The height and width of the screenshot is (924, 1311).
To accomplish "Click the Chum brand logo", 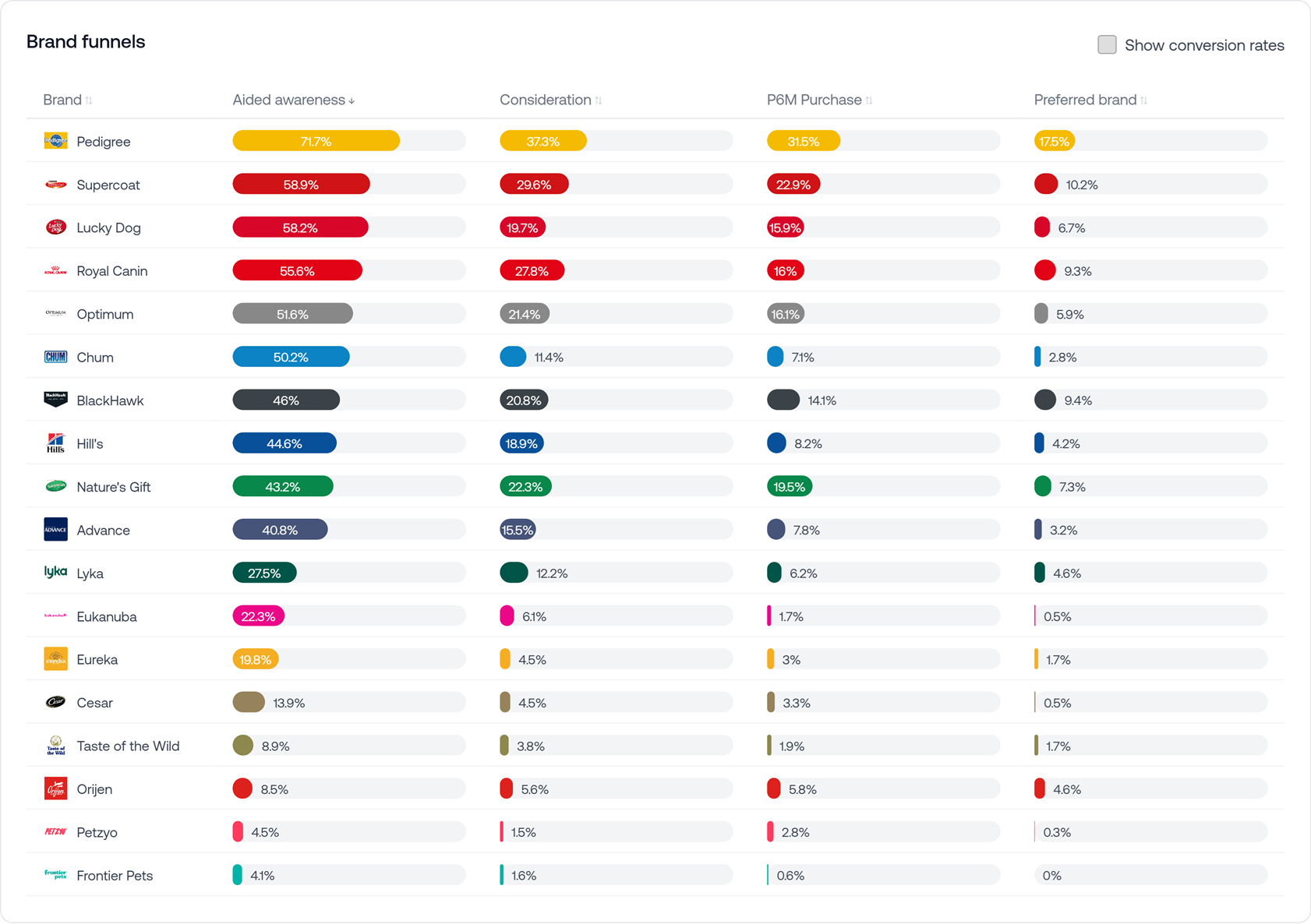I will (55, 357).
